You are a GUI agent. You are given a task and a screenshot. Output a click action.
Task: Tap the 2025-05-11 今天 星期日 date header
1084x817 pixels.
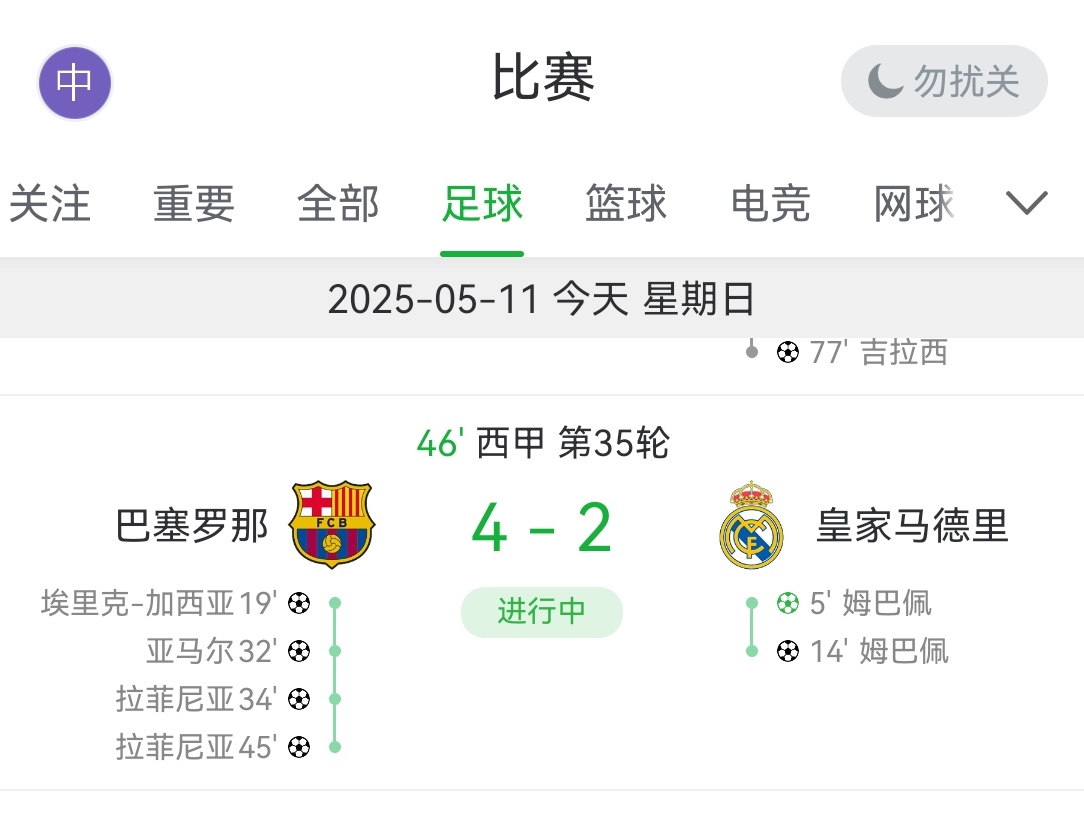point(541,299)
